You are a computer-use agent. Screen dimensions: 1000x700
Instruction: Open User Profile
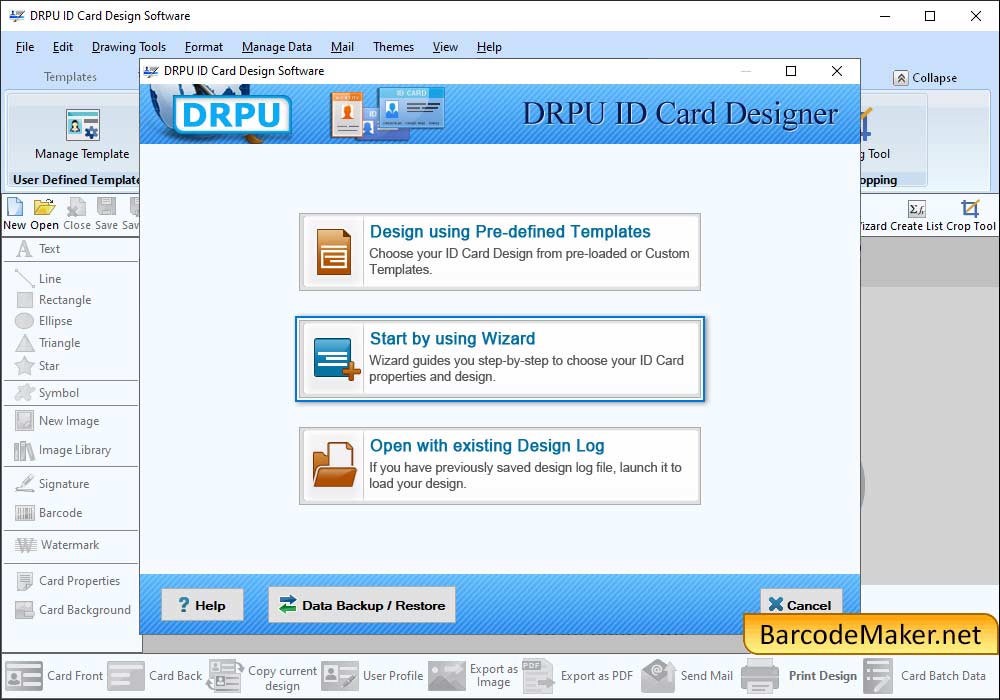point(372,676)
